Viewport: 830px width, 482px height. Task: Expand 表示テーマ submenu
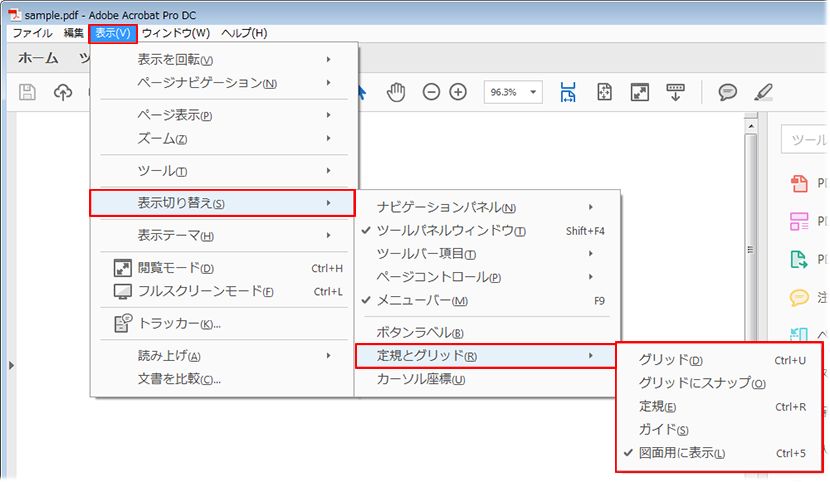tap(222, 235)
